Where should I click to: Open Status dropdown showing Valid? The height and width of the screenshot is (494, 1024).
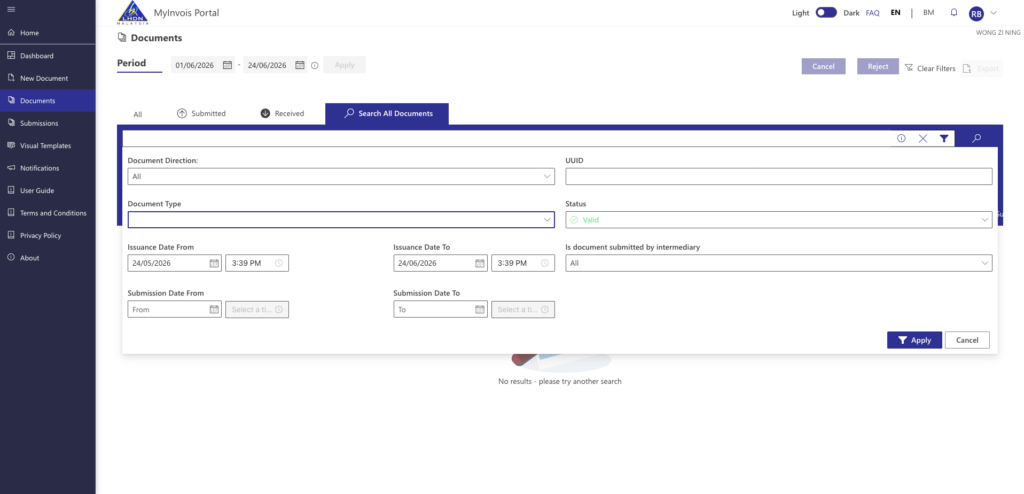[x=778, y=220]
